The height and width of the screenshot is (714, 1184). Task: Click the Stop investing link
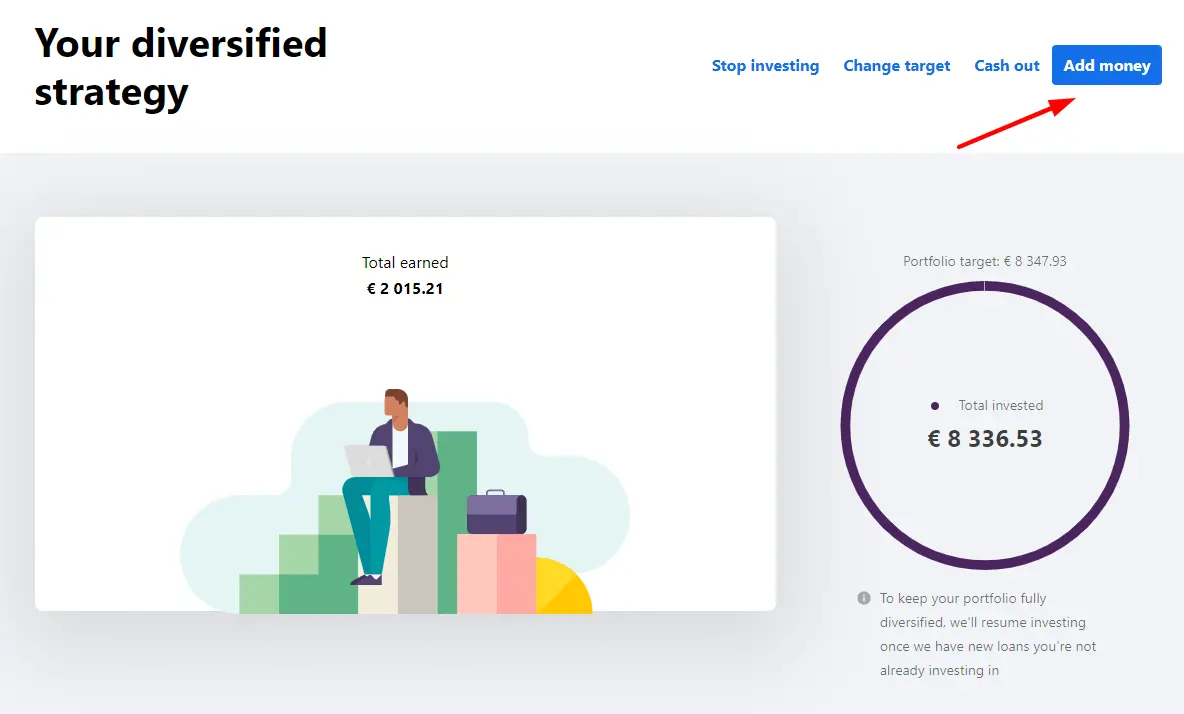765,66
